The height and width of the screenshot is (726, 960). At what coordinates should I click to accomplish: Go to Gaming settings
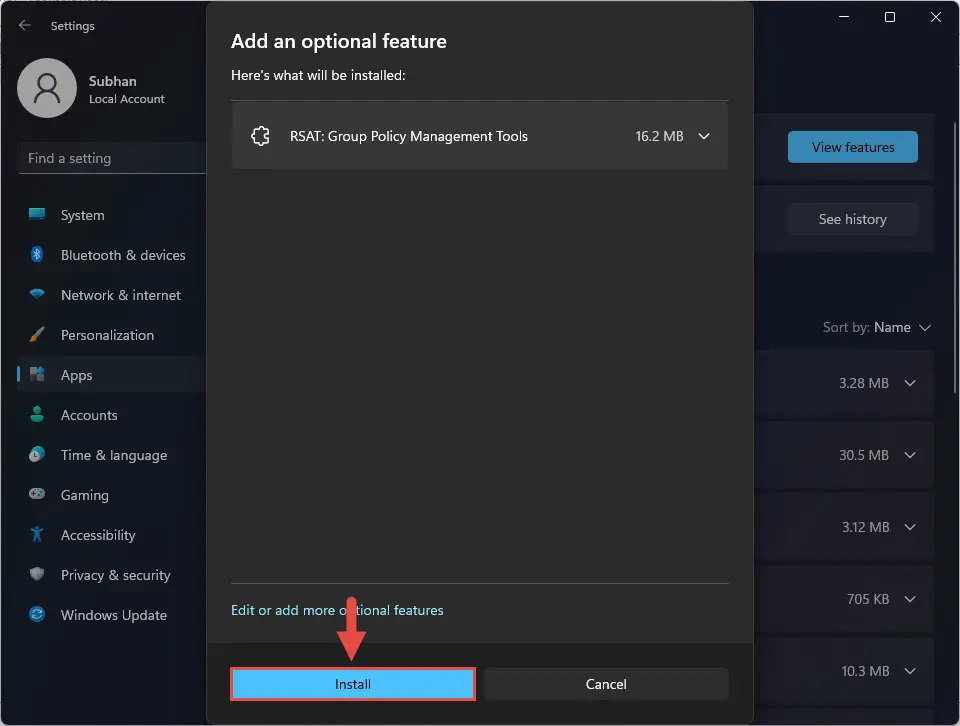[x=84, y=495]
